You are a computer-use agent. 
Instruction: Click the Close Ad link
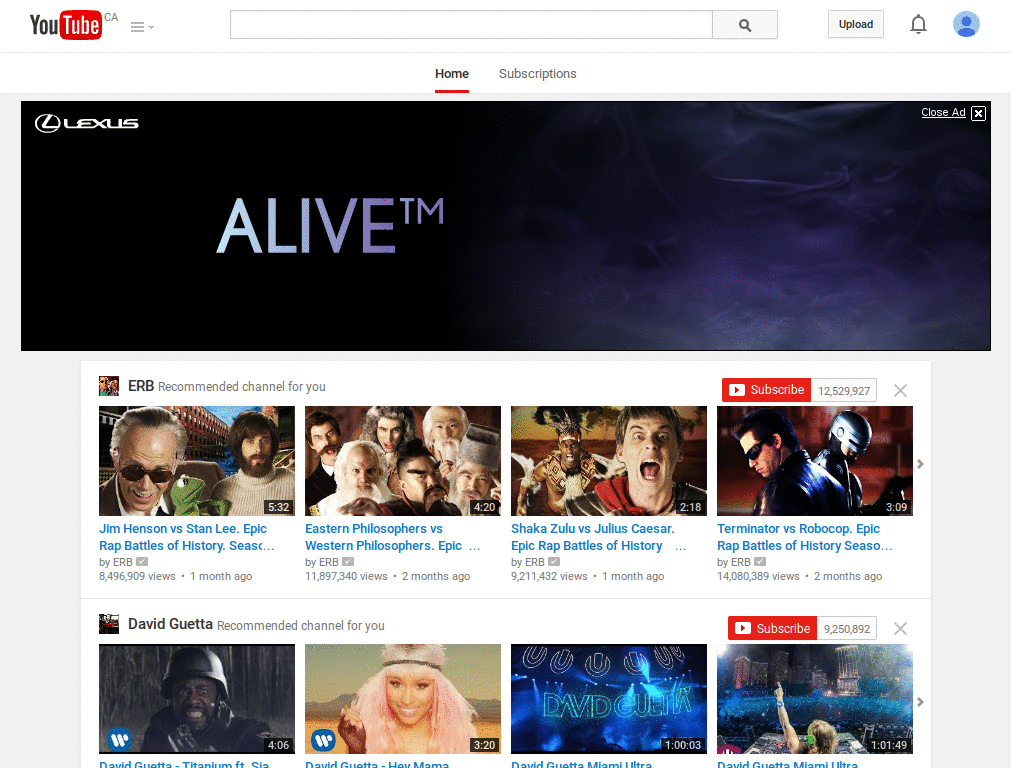943,112
